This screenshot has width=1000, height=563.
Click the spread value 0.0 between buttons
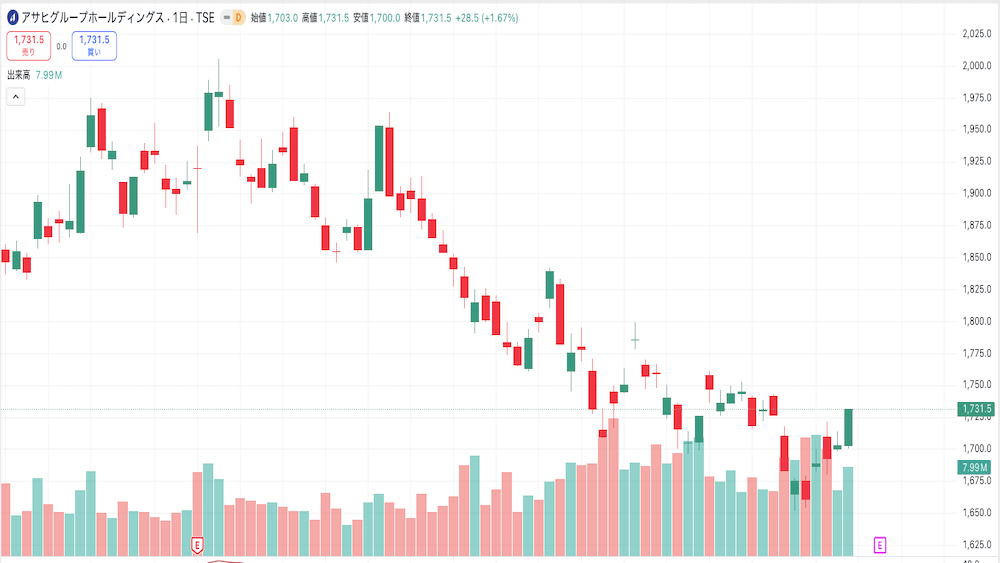(61, 46)
